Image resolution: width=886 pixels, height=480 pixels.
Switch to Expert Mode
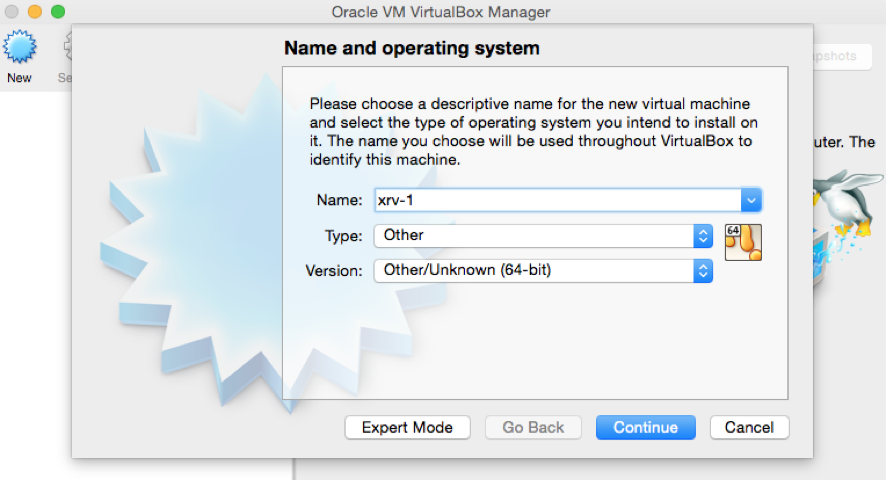click(x=407, y=427)
